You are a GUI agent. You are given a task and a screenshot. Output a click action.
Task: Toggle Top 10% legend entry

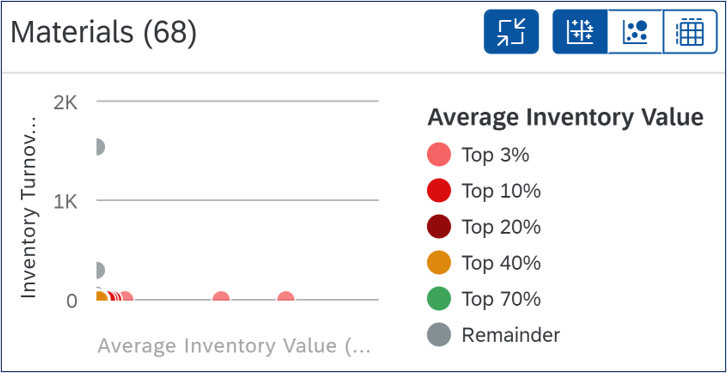pyautogui.click(x=484, y=191)
